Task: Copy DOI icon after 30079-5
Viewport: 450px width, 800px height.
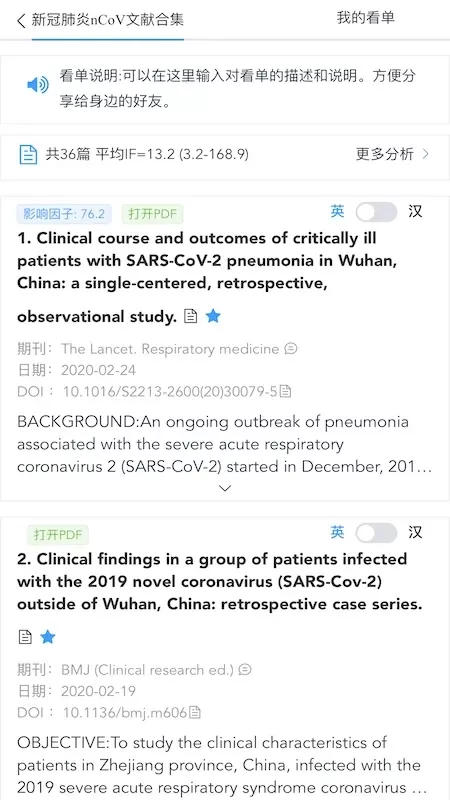Action: click(286, 392)
